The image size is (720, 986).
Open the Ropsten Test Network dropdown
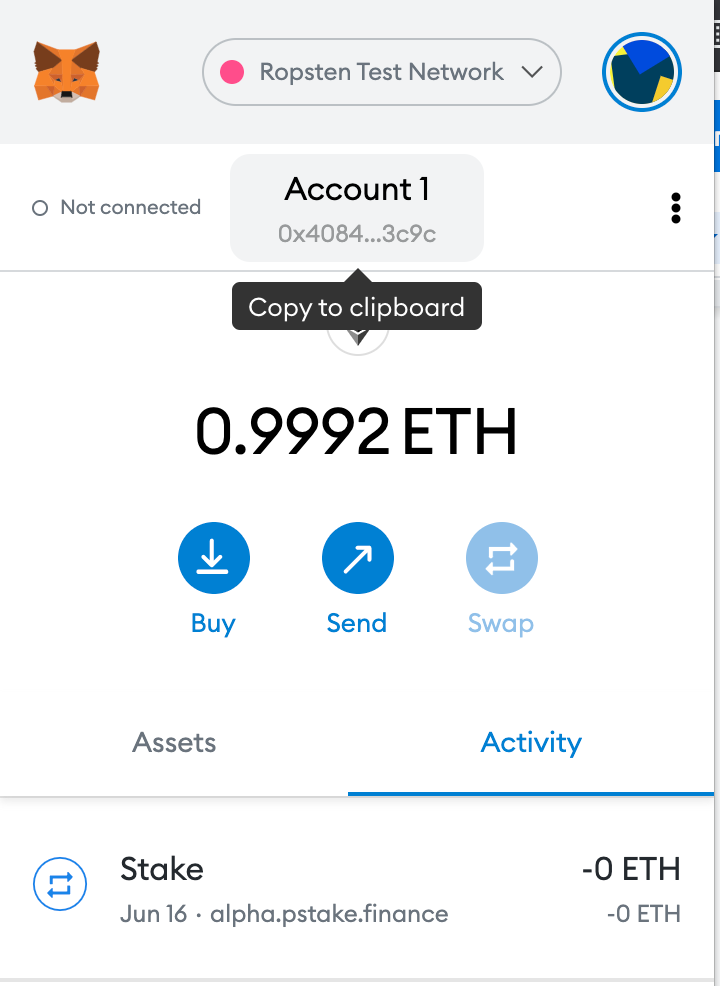381,72
